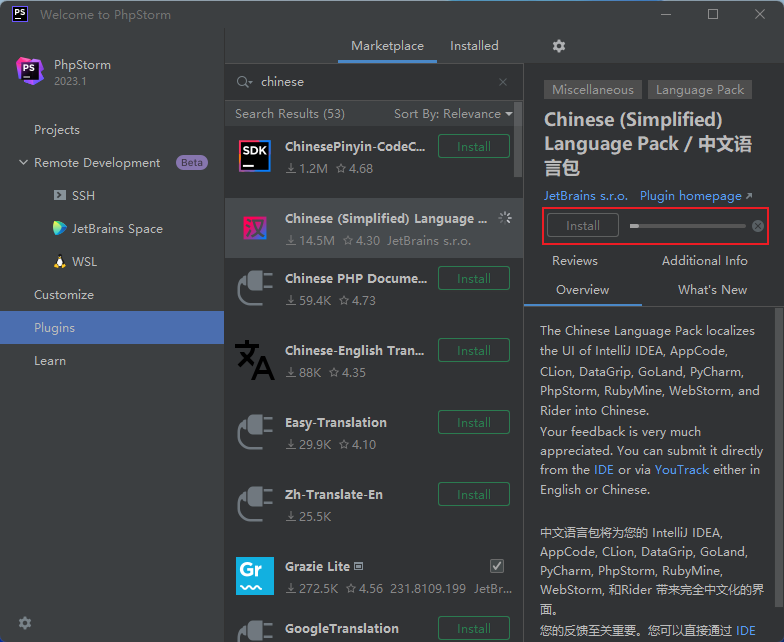Open plugin settings gear next to Installed tab
784x642 pixels.
[x=558, y=46]
